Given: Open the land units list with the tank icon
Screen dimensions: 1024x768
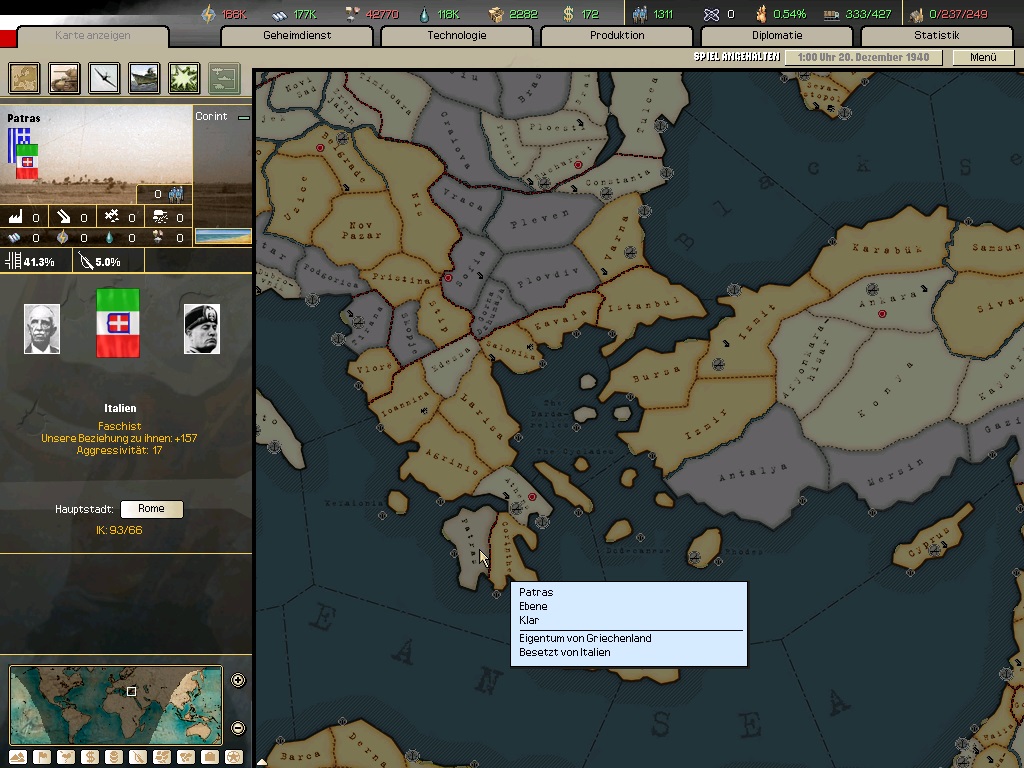Looking at the screenshot, I should (64, 77).
